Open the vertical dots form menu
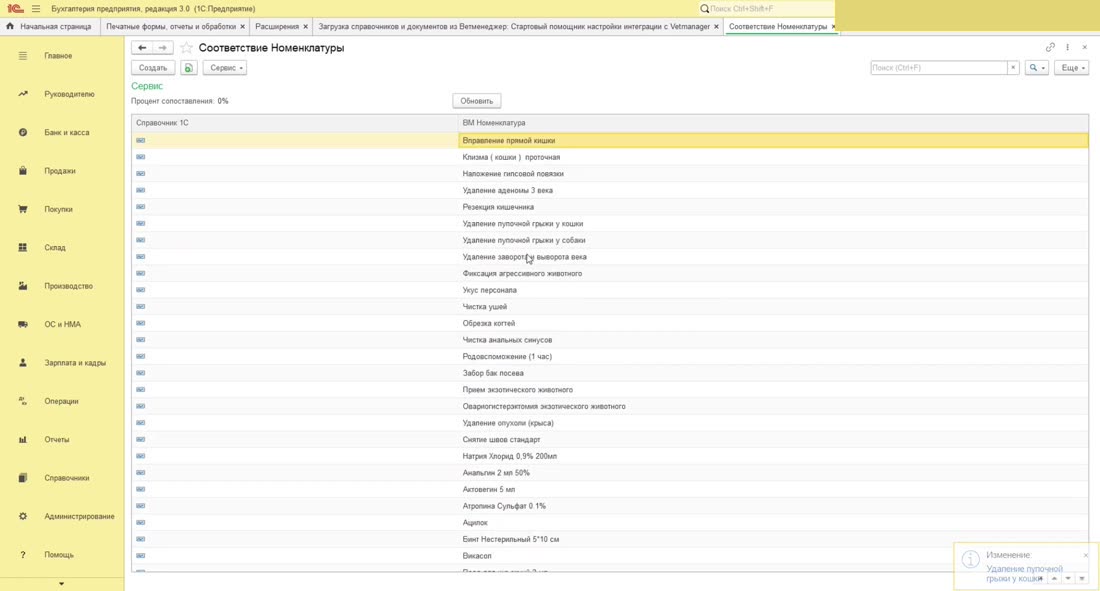Viewport: 1100px width, 591px height. [1068, 47]
